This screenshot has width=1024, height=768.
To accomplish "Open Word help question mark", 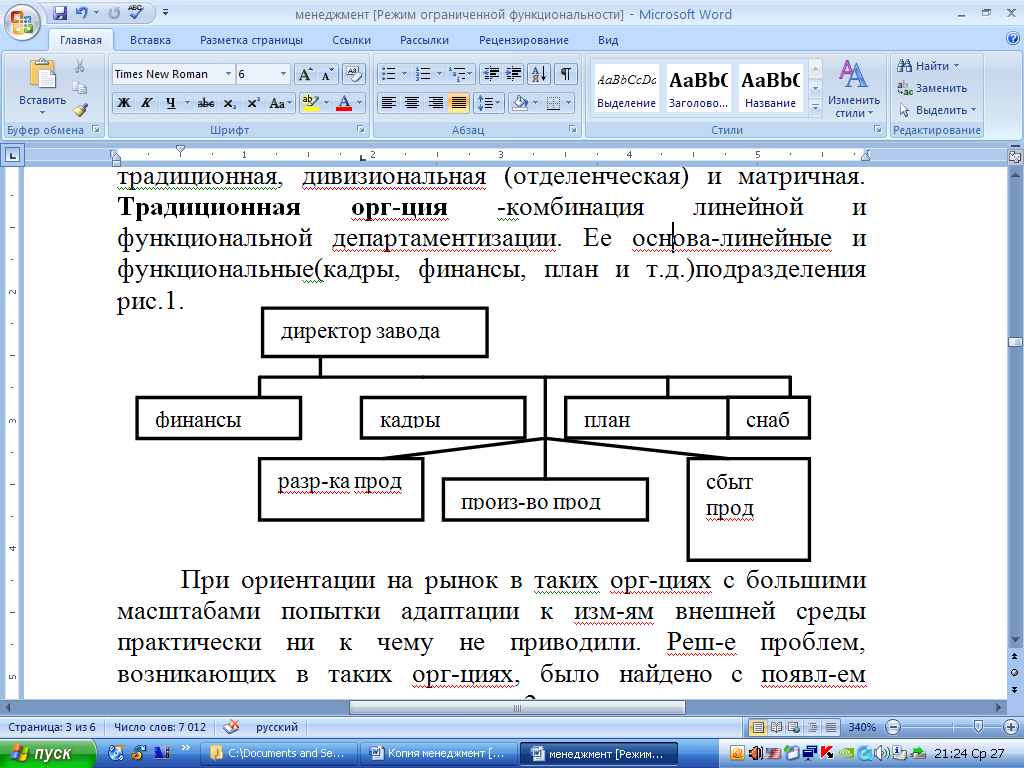I will 1012,39.
